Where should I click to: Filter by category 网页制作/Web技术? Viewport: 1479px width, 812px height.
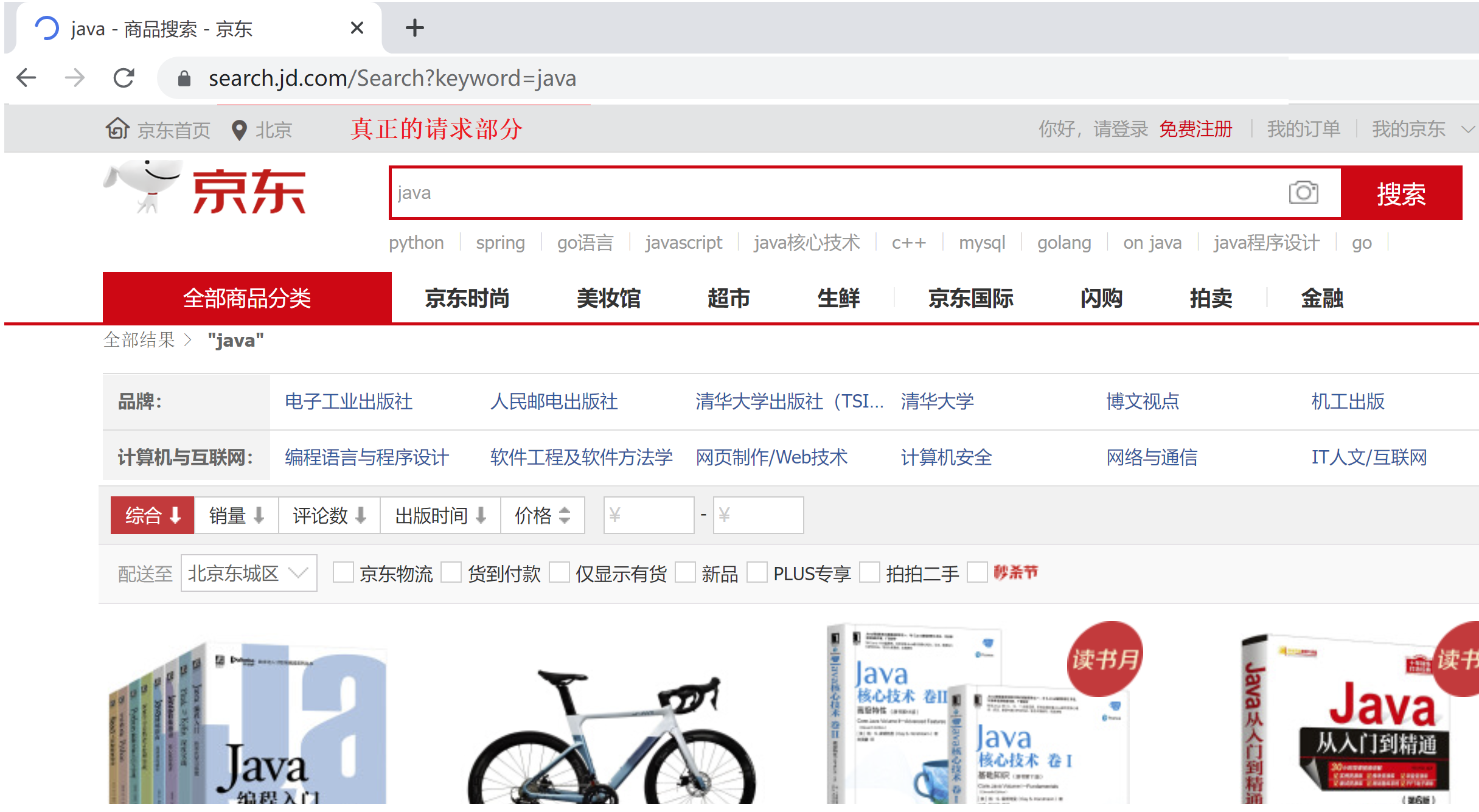pos(771,457)
